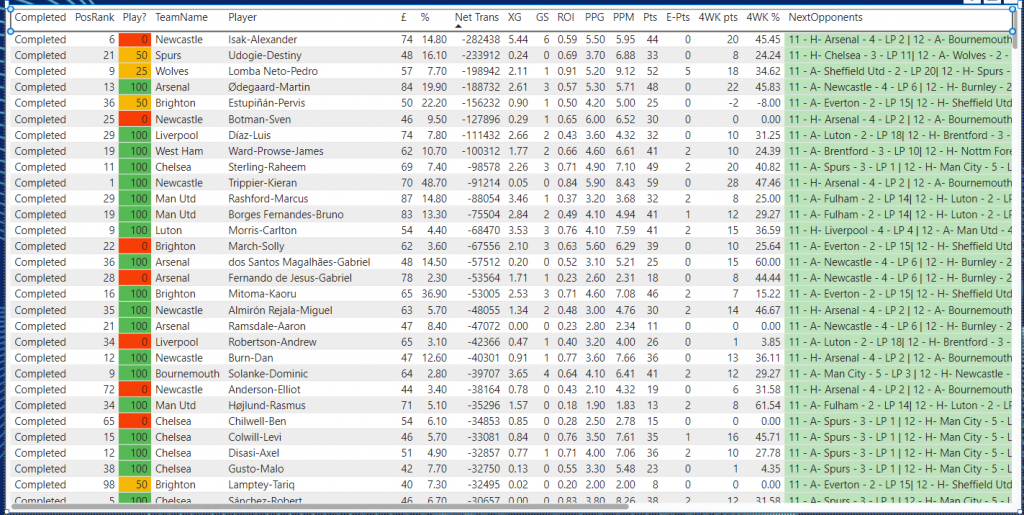
Task: Click the green 100 Play? cell for Ødegaard-Martin
Action: pyautogui.click(x=135, y=87)
